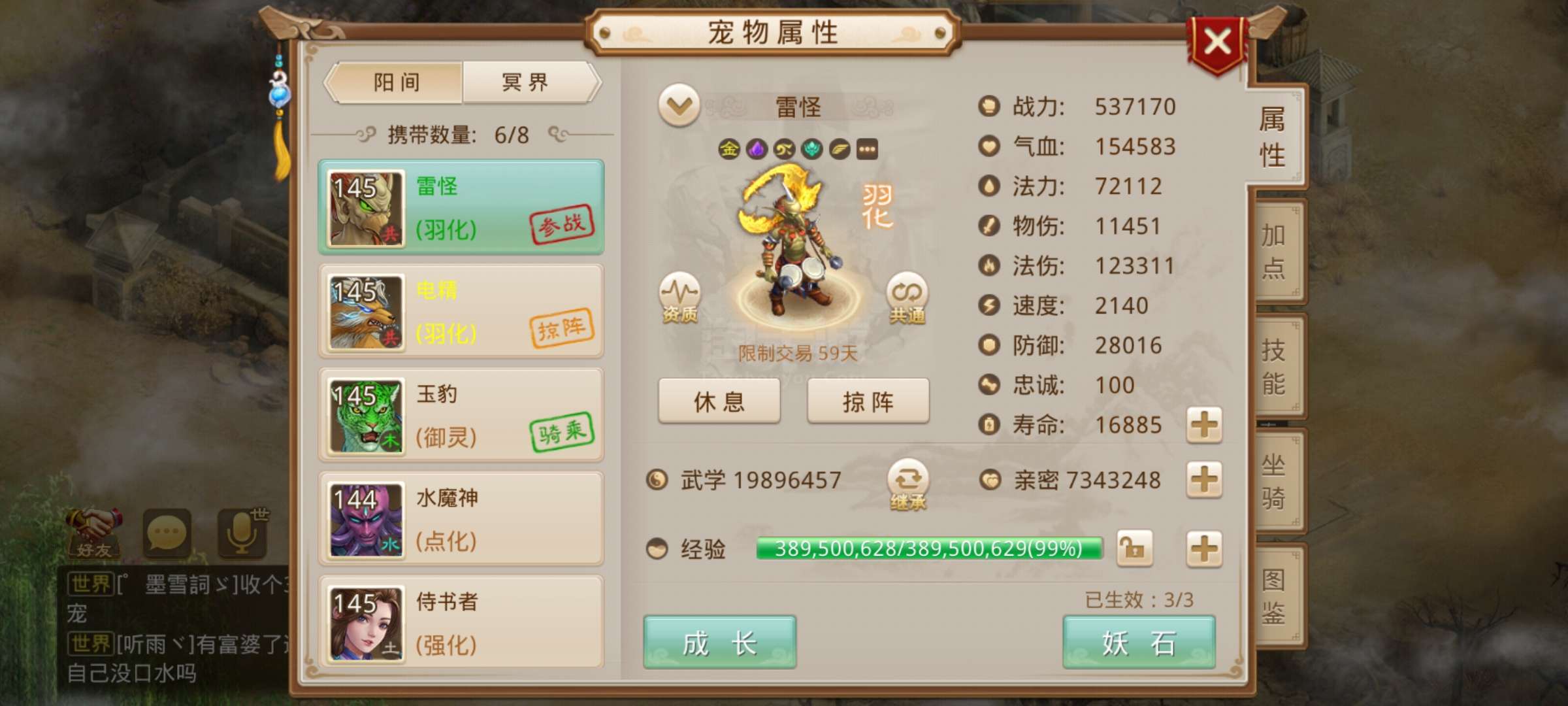Add intimacy with 亲密 plus button
Screen dimensions: 1568x706
point(1204,480)
